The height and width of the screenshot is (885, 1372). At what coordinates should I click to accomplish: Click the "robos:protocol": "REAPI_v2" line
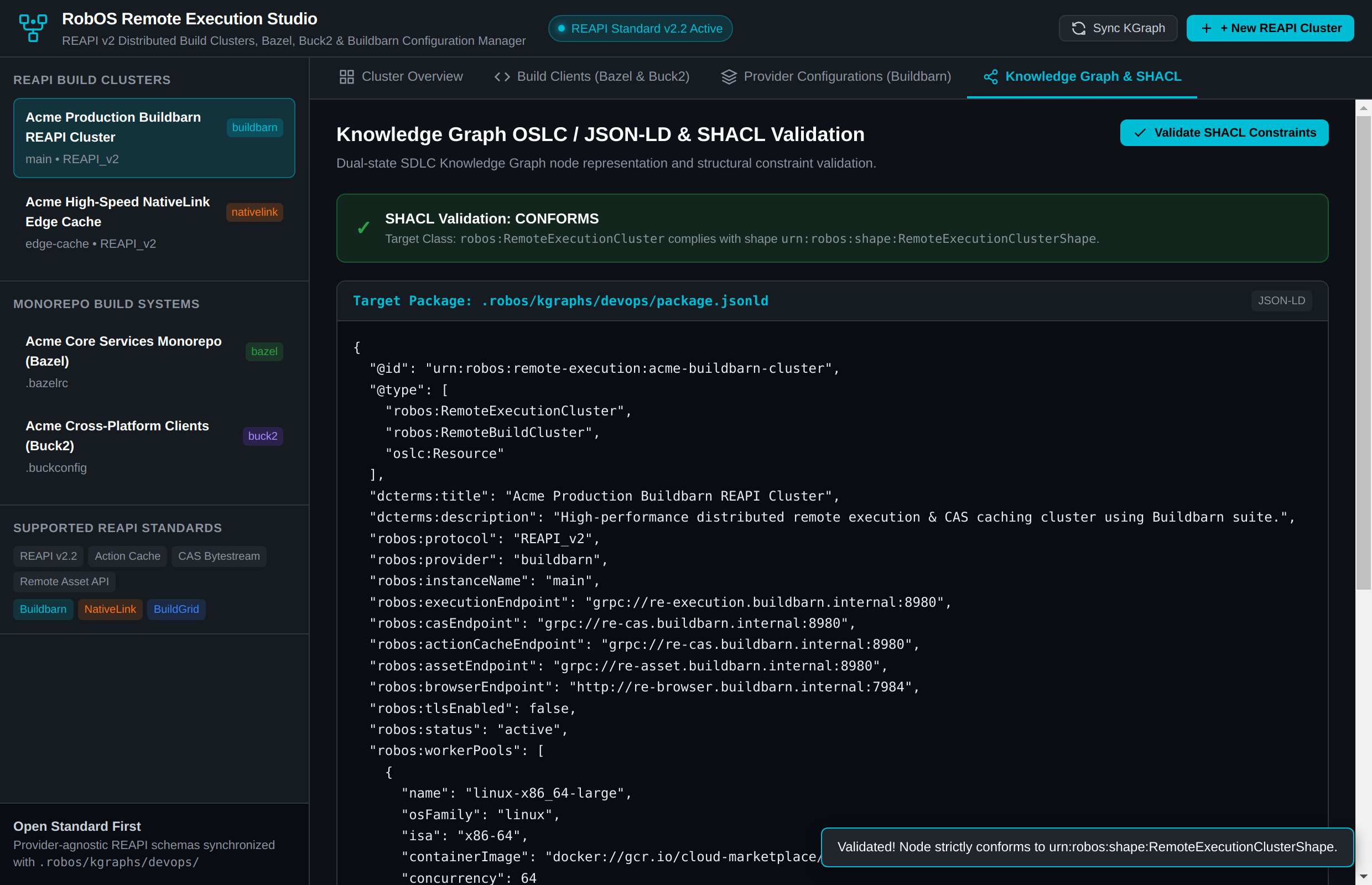pyautogui.click(x=484, y=539)
